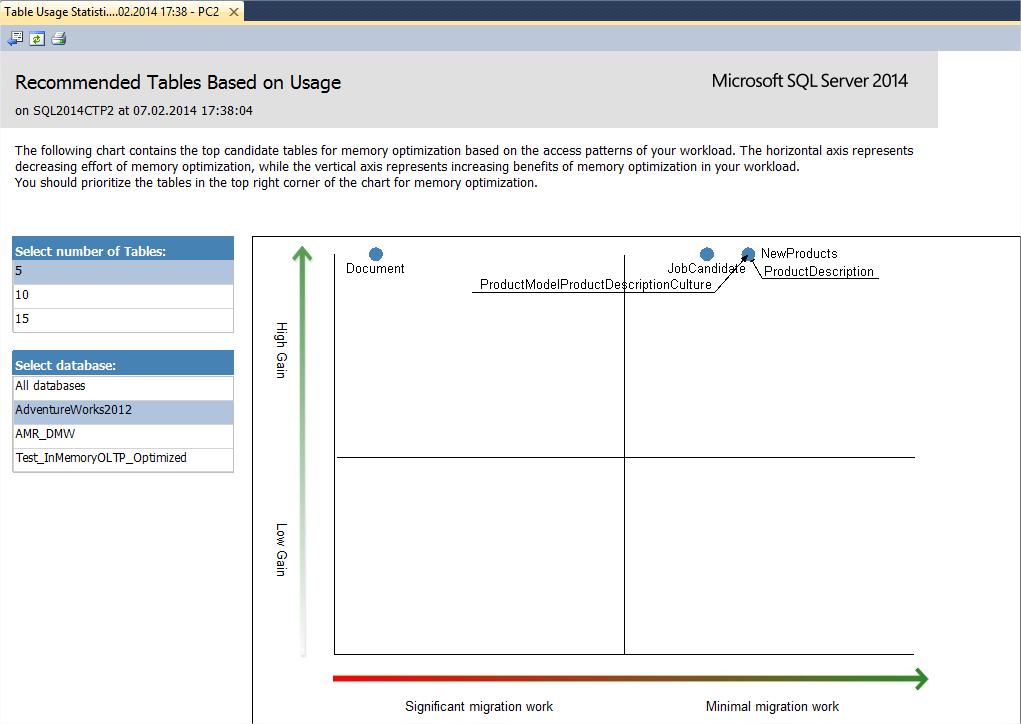The image size is (1021, 724).
Task: Select 15 as the number of tables
Action: tap(123, 320)
